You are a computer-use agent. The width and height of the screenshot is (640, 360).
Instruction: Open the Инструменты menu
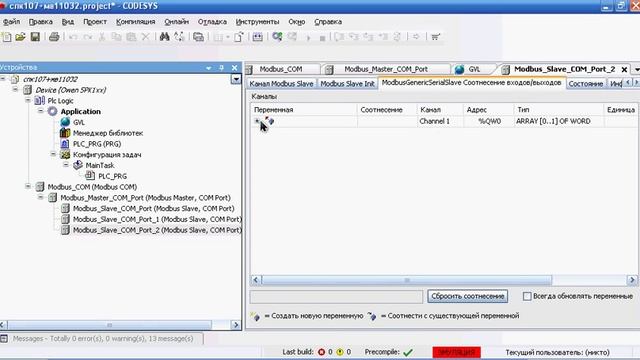(x=258, y=22)
